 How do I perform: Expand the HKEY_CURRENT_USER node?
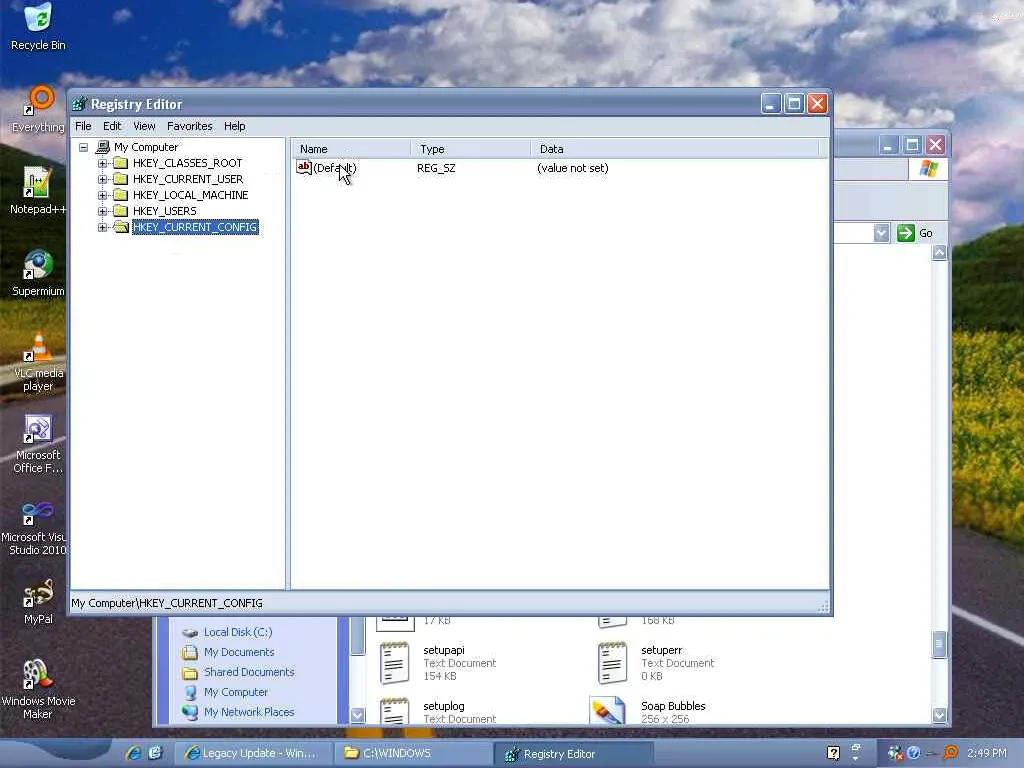point(103,179)
